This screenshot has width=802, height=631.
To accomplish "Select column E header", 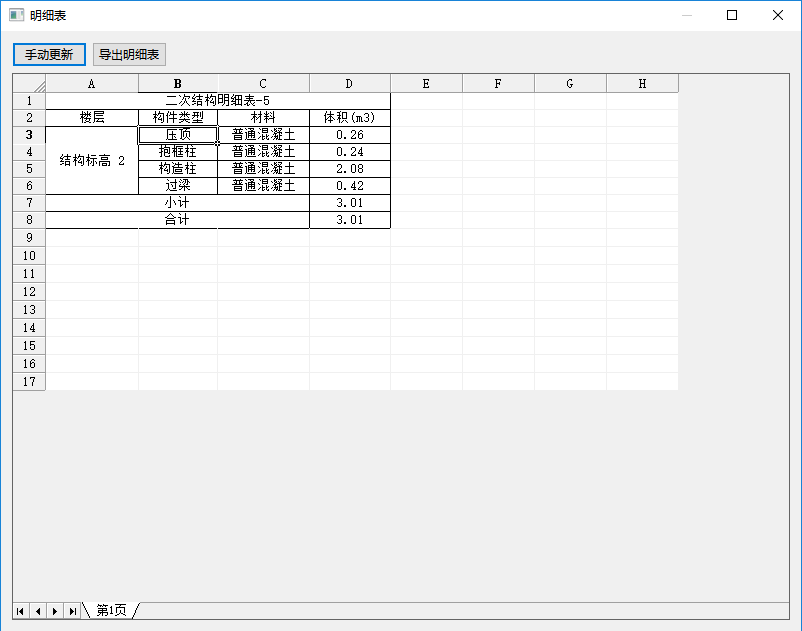I will pos(426,83).
